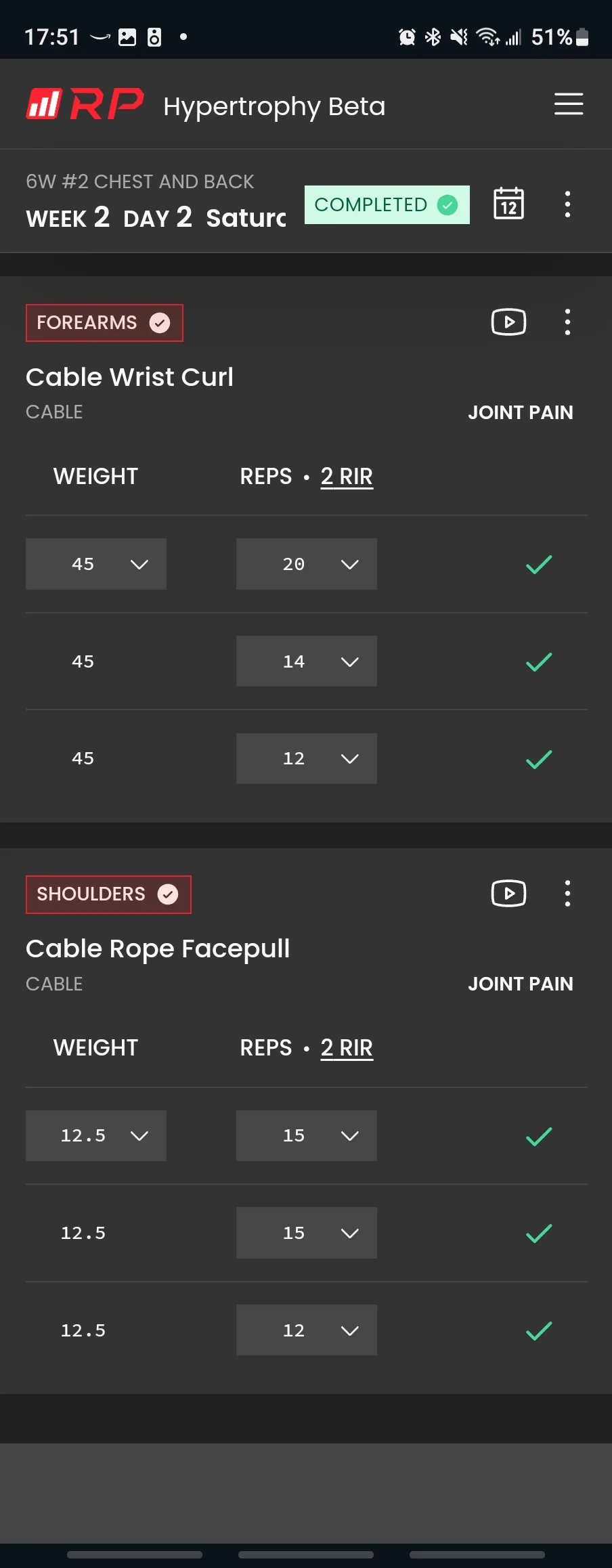Report JOINT PAIN for Cable Wrist Curl
The image size is (612, 1568).
[521, 412]
